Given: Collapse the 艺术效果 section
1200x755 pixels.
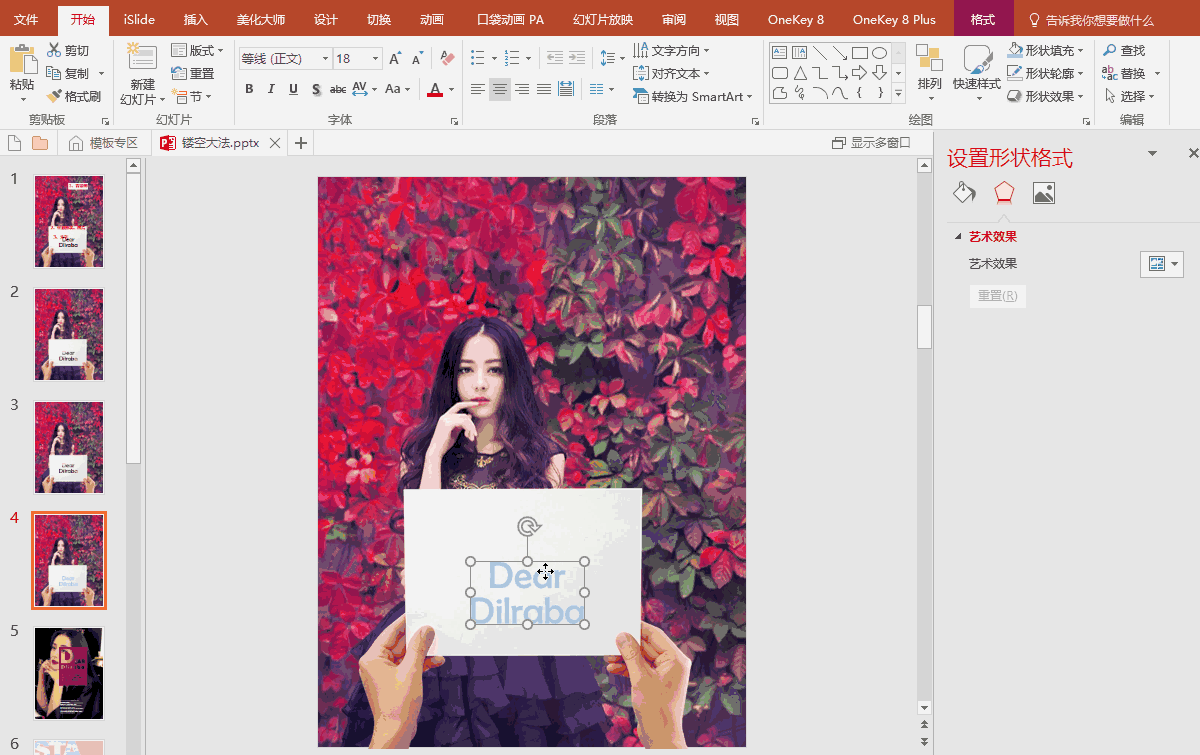Looking at the screenshot, I should coord(959,237).
